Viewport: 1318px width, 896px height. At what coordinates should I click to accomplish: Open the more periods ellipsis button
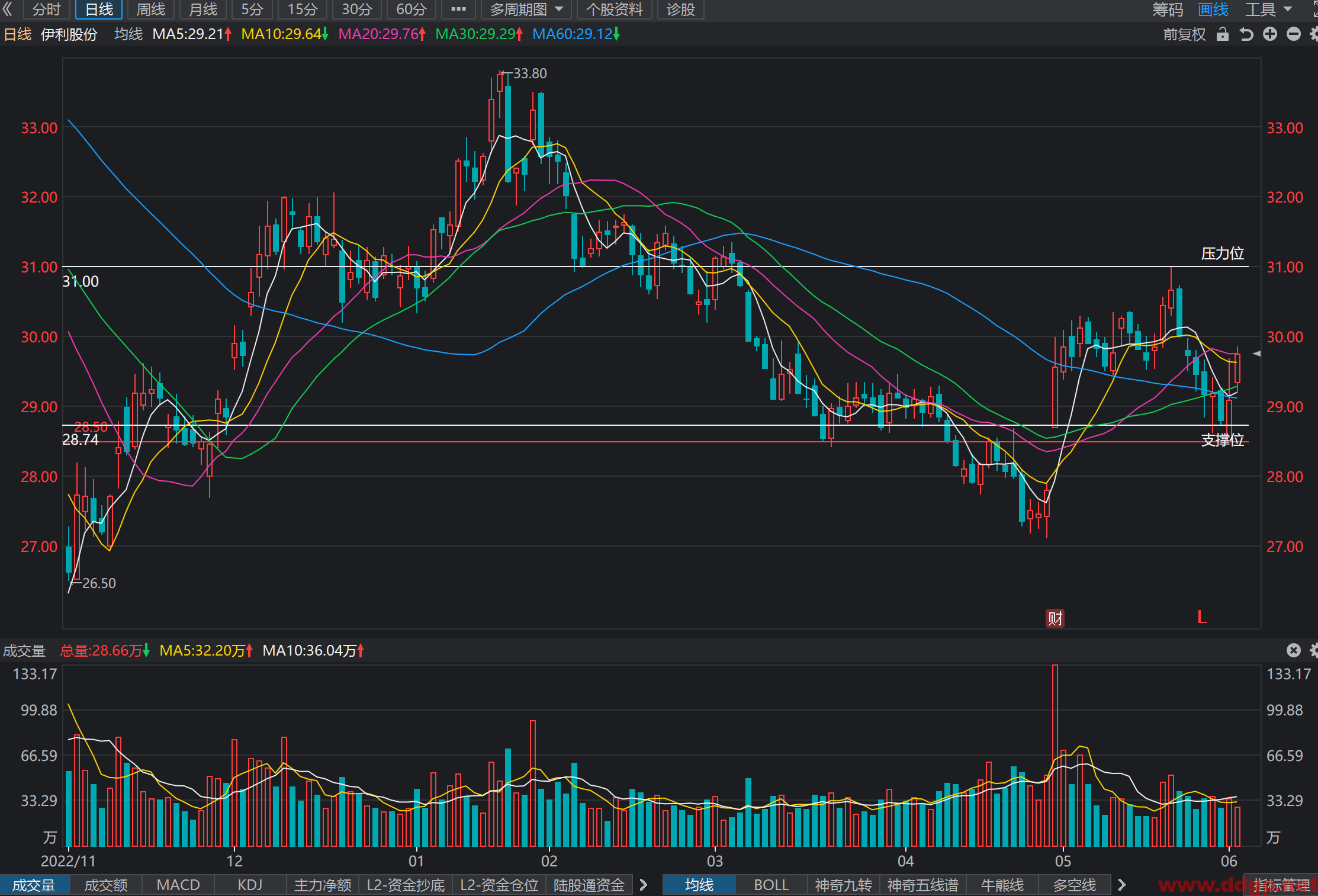coord(458,9)
